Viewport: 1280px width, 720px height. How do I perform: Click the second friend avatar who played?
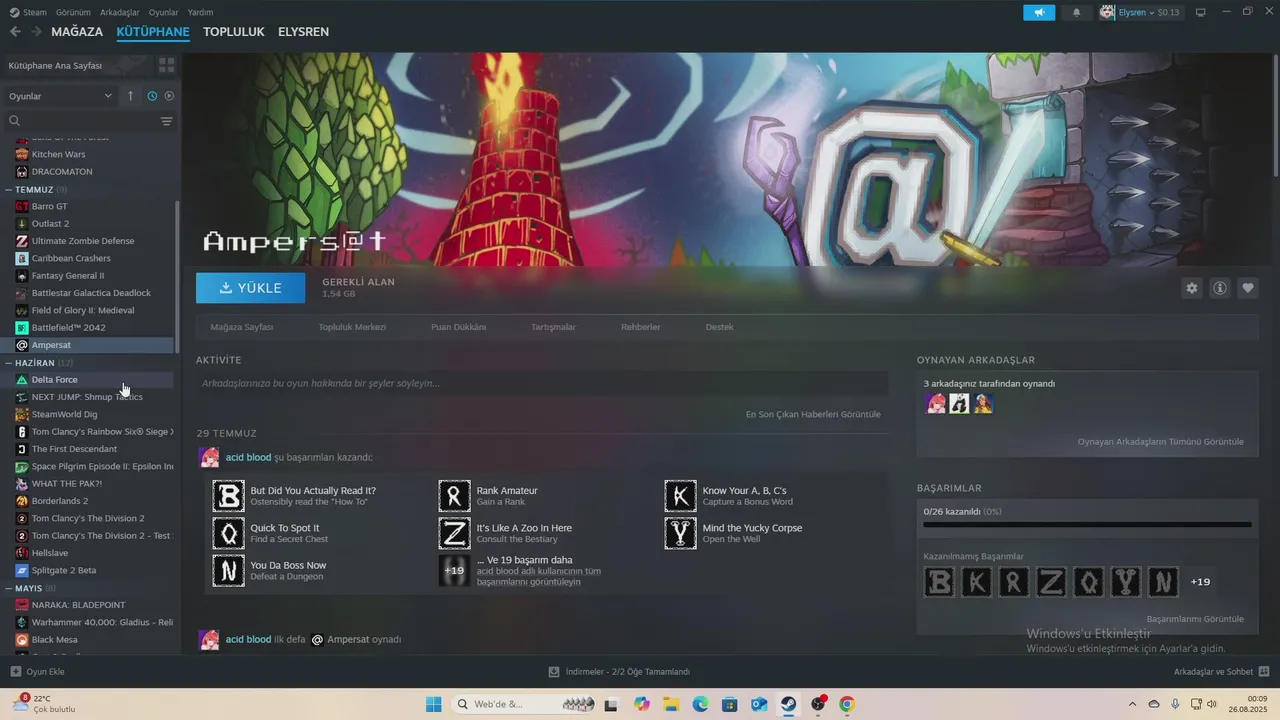point(959,404)
